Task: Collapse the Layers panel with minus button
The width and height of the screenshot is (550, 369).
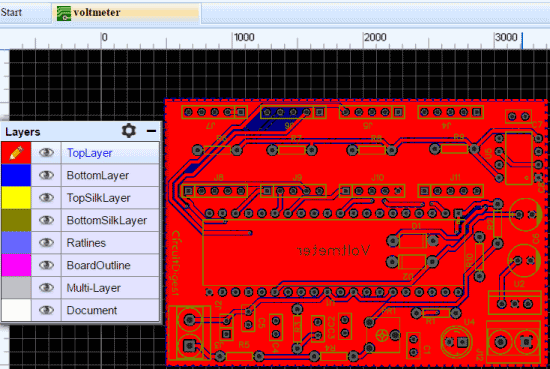Action: click(x=151, y=131)
